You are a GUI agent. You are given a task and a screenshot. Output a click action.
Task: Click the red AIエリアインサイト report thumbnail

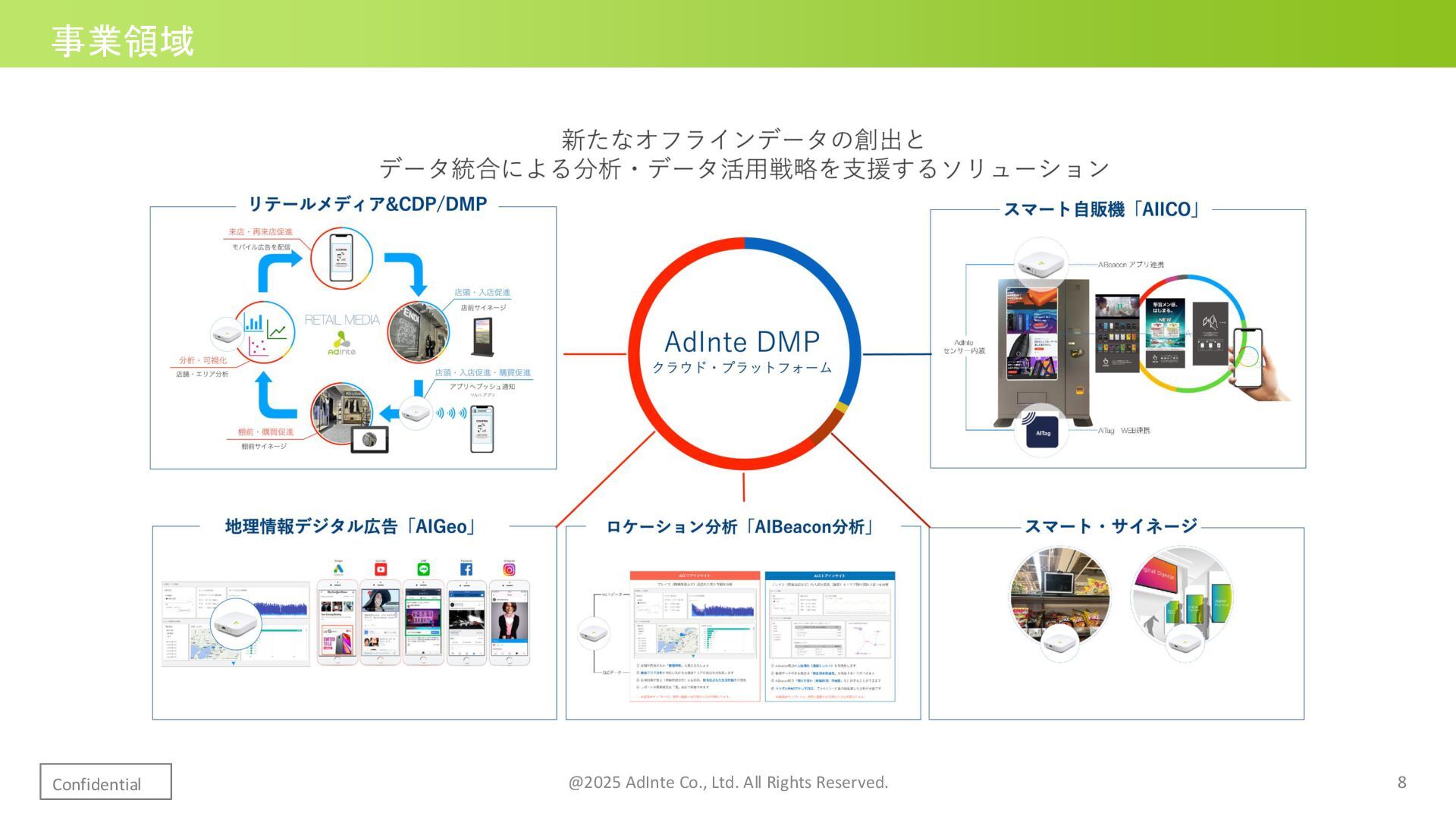click(695, 635)
